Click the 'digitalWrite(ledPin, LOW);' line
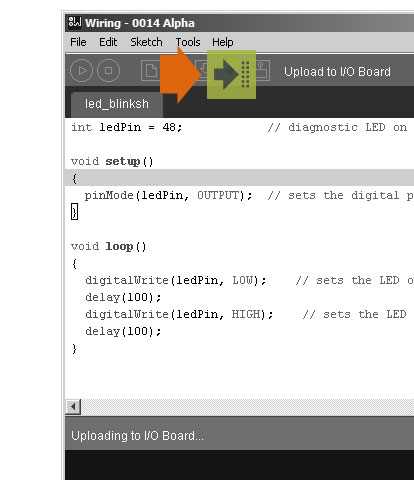 coord(176,281)
